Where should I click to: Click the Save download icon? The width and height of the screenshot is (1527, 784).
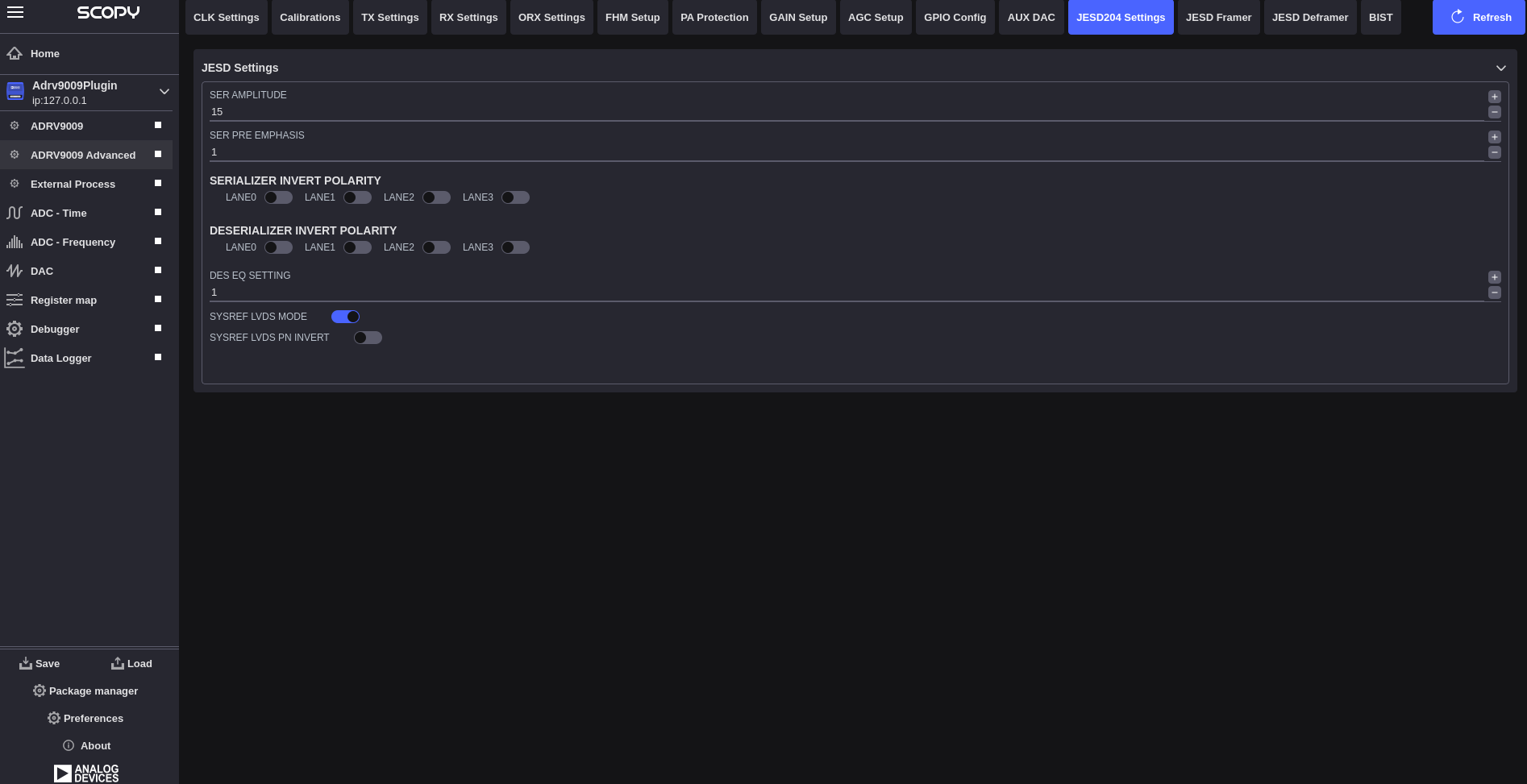(x=26, y=663)
